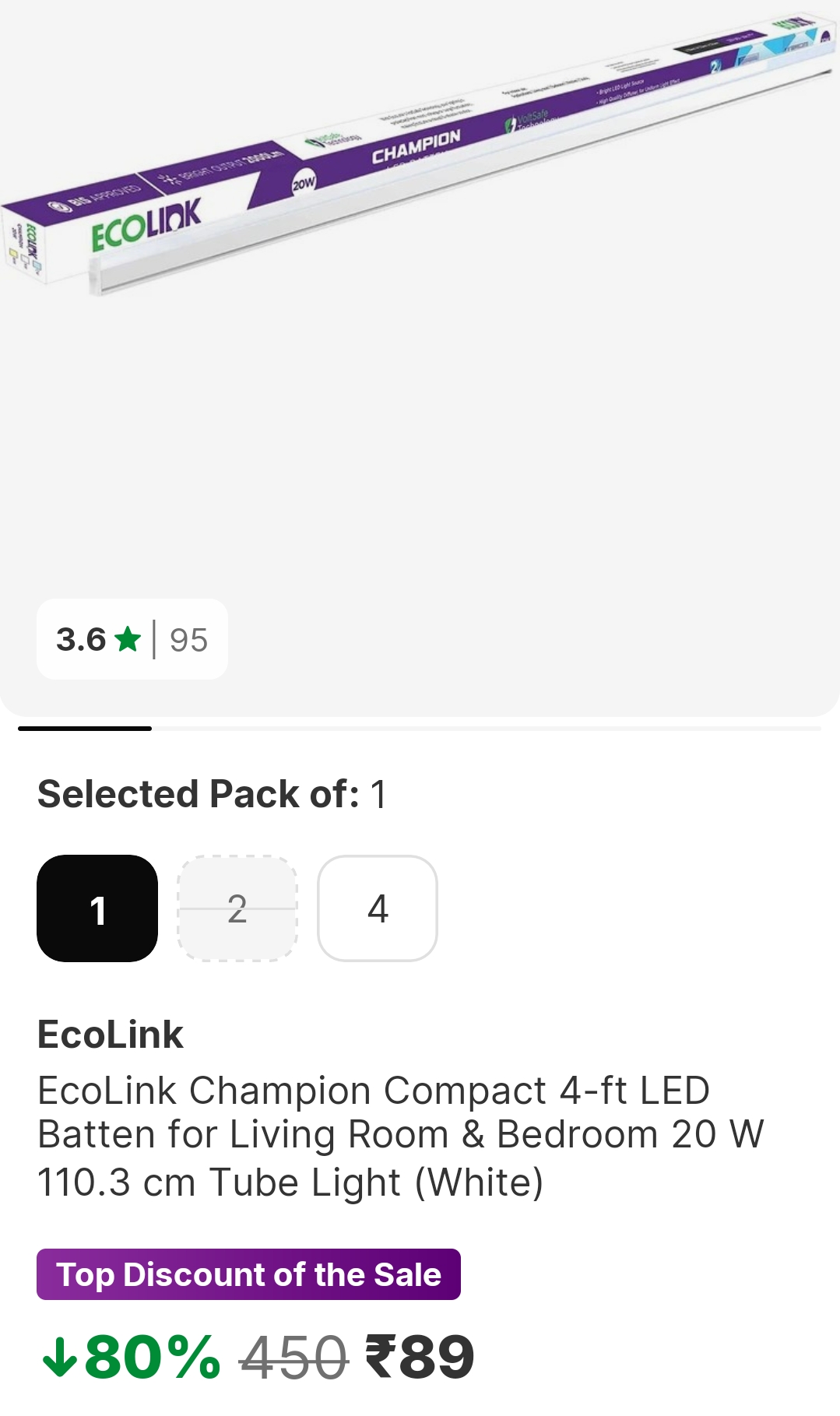Open the EcoLink brand name link
This screenshot has height=1416, width=840.
click(x=111, y=1035)
